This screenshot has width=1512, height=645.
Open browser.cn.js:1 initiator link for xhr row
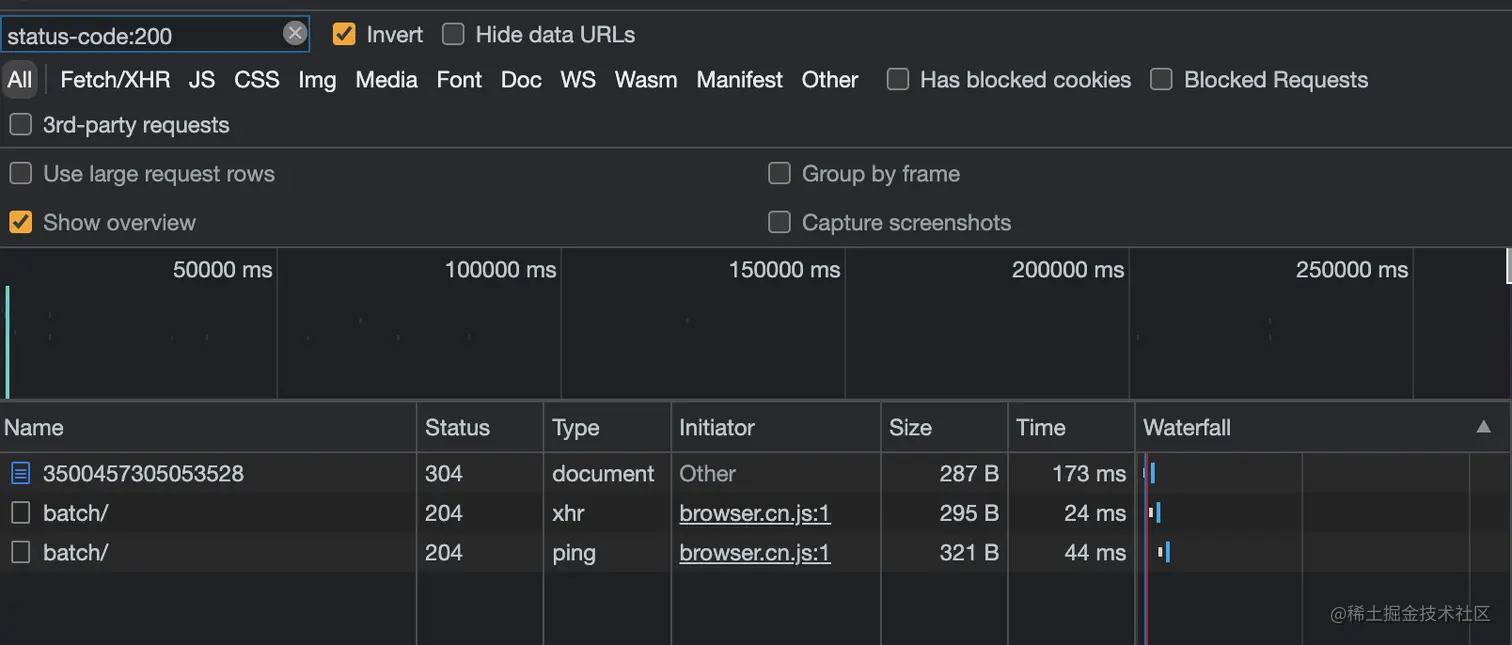[755, 513]
